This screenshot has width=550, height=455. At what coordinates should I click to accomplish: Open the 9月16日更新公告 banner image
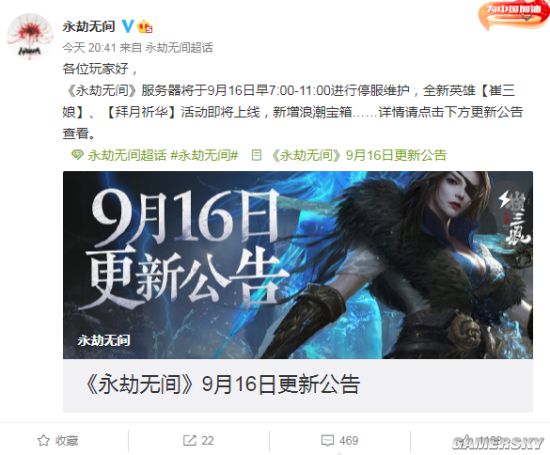tap(298, 265)
